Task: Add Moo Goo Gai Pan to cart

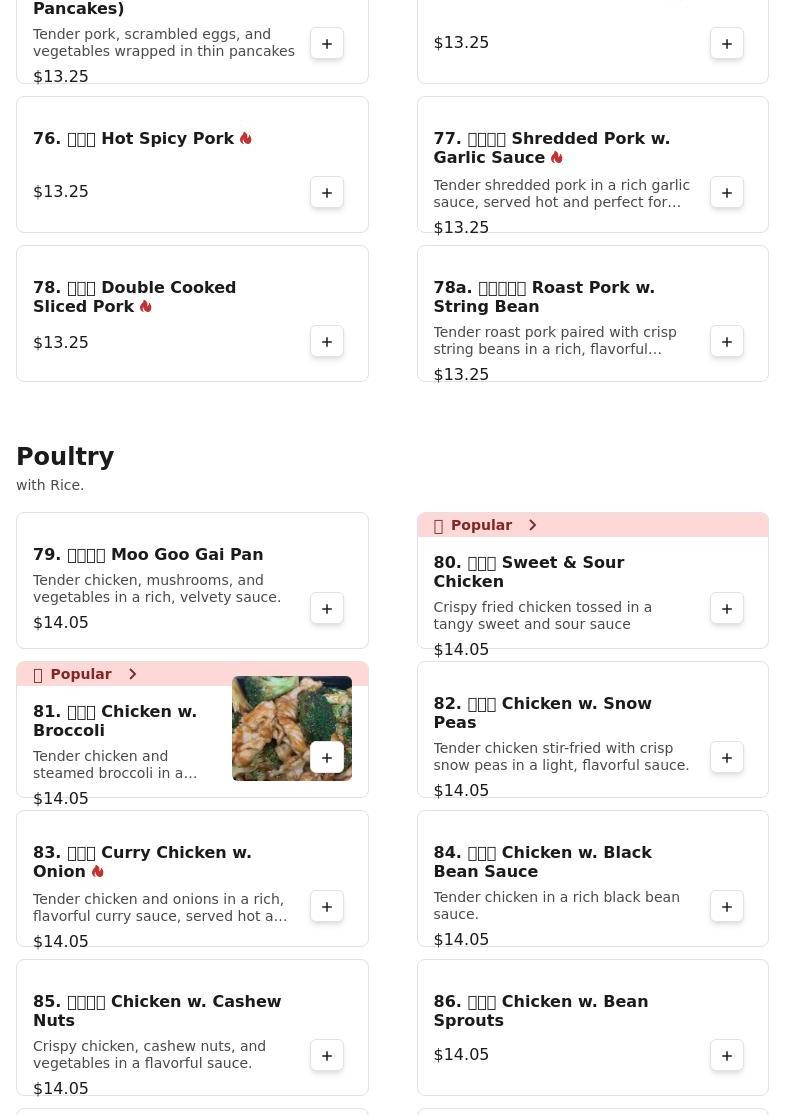Action: (x=327, y=608)
